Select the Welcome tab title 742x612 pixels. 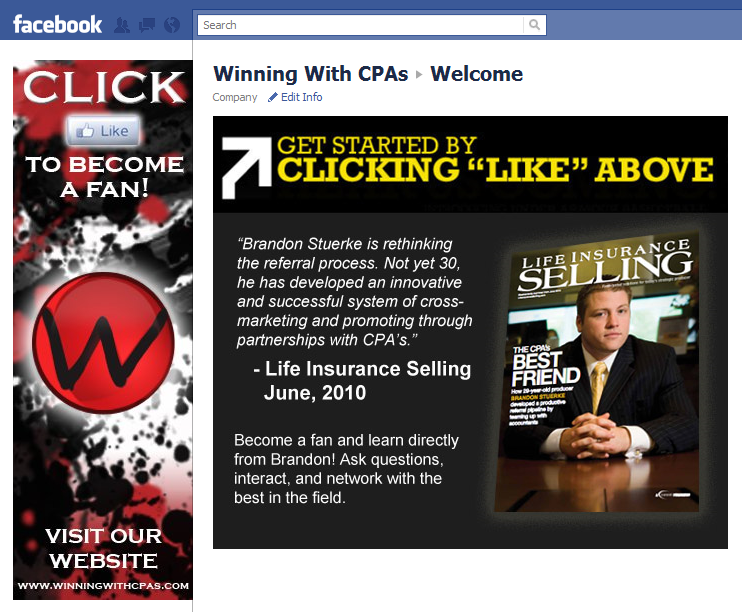[x=477, y=74]
